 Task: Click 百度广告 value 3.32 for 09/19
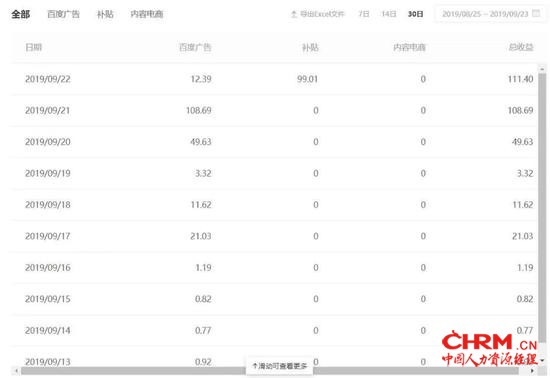[203, 173]
